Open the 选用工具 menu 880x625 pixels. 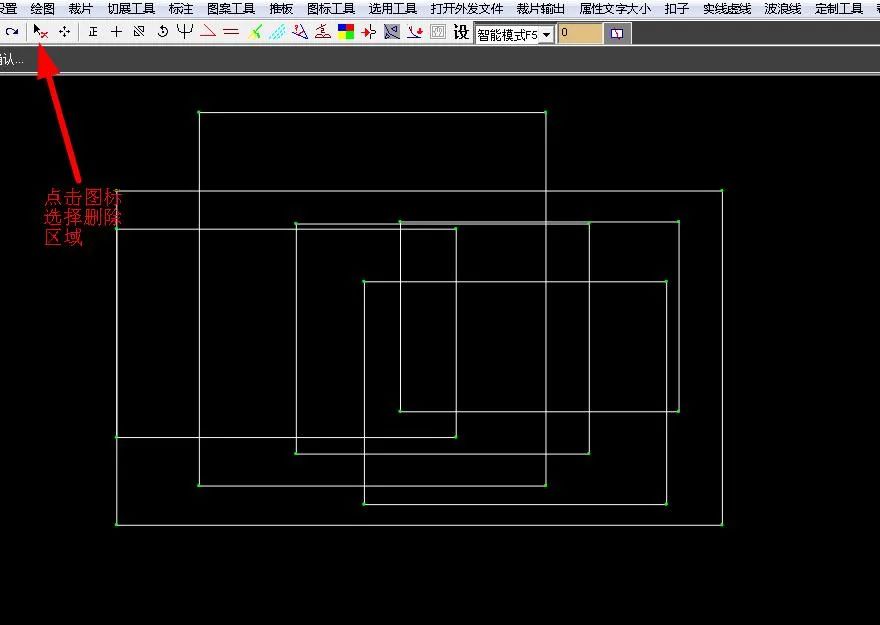tap(393, 9)
